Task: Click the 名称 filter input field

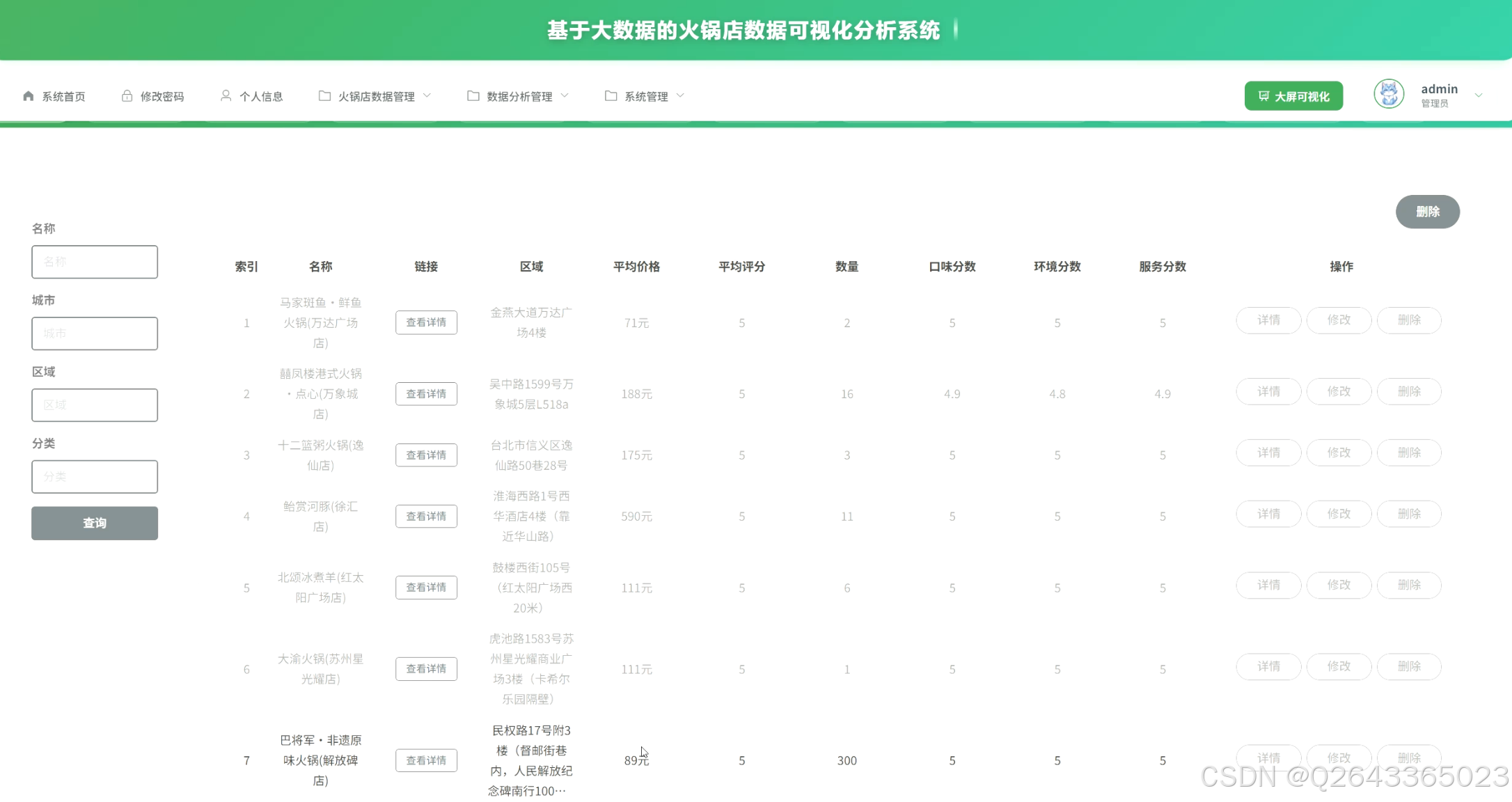Action: coord(95,262)
